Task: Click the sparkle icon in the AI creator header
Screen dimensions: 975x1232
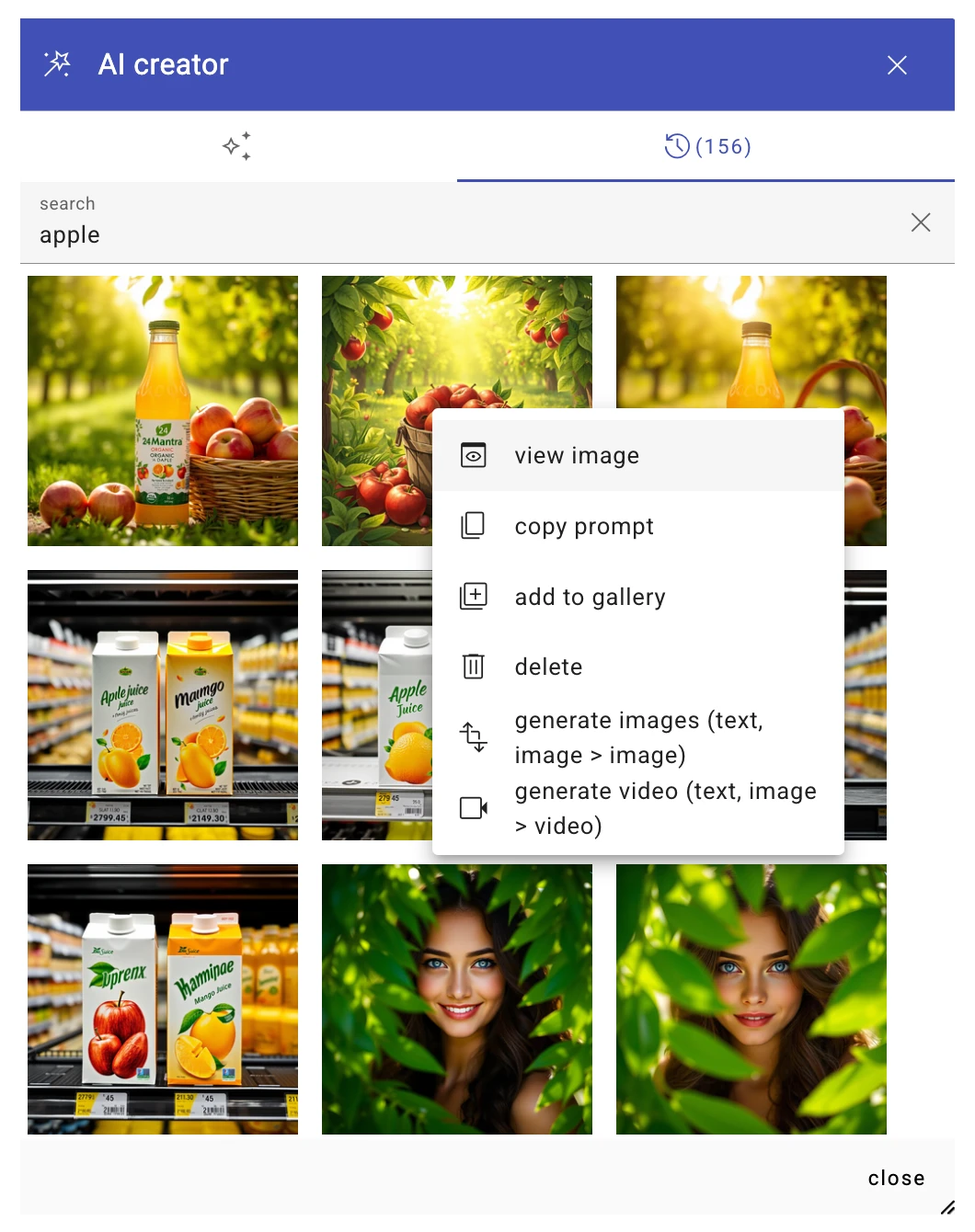Action: point(56,63)
